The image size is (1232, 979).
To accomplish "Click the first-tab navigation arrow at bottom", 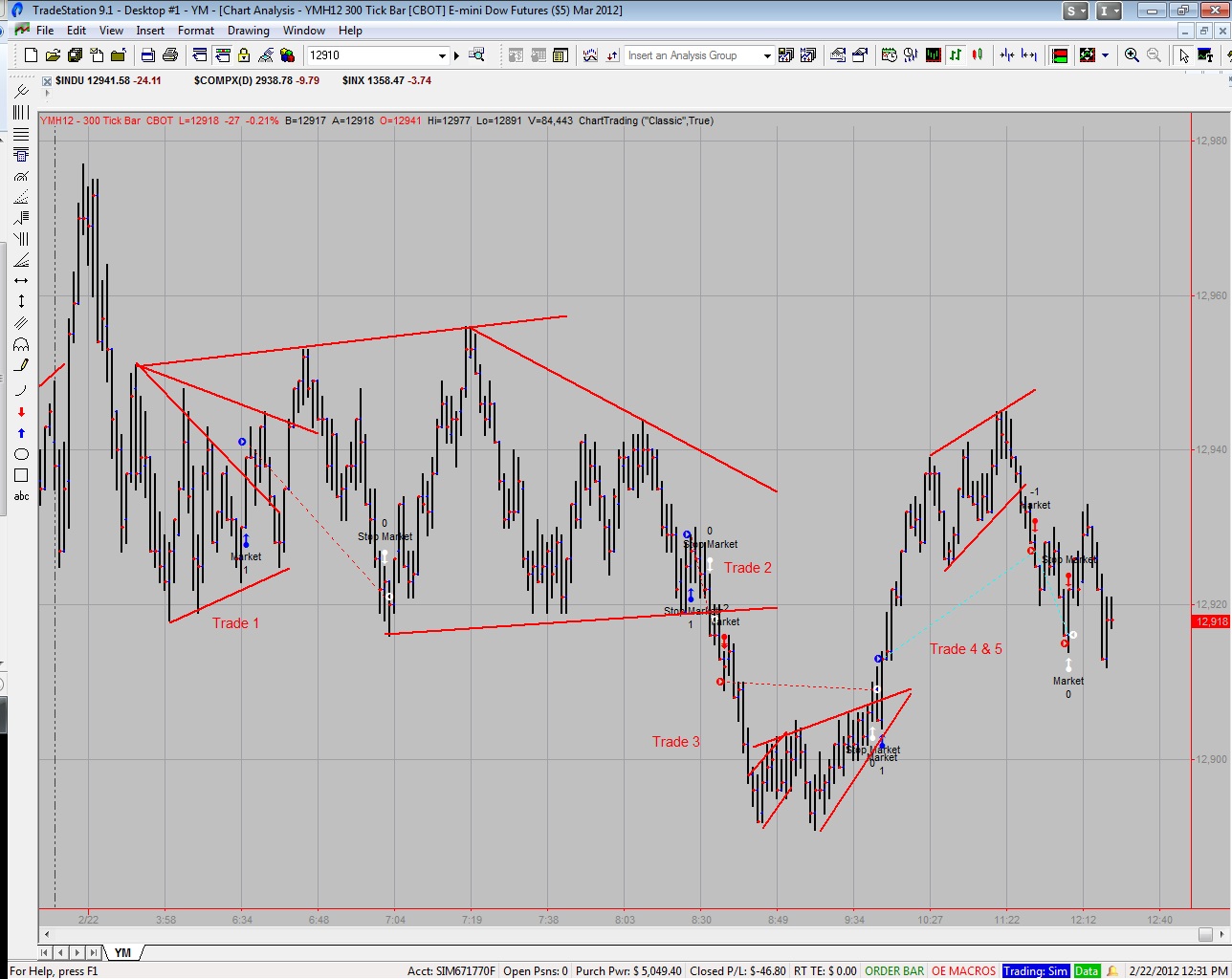I will tap(45, 952).
